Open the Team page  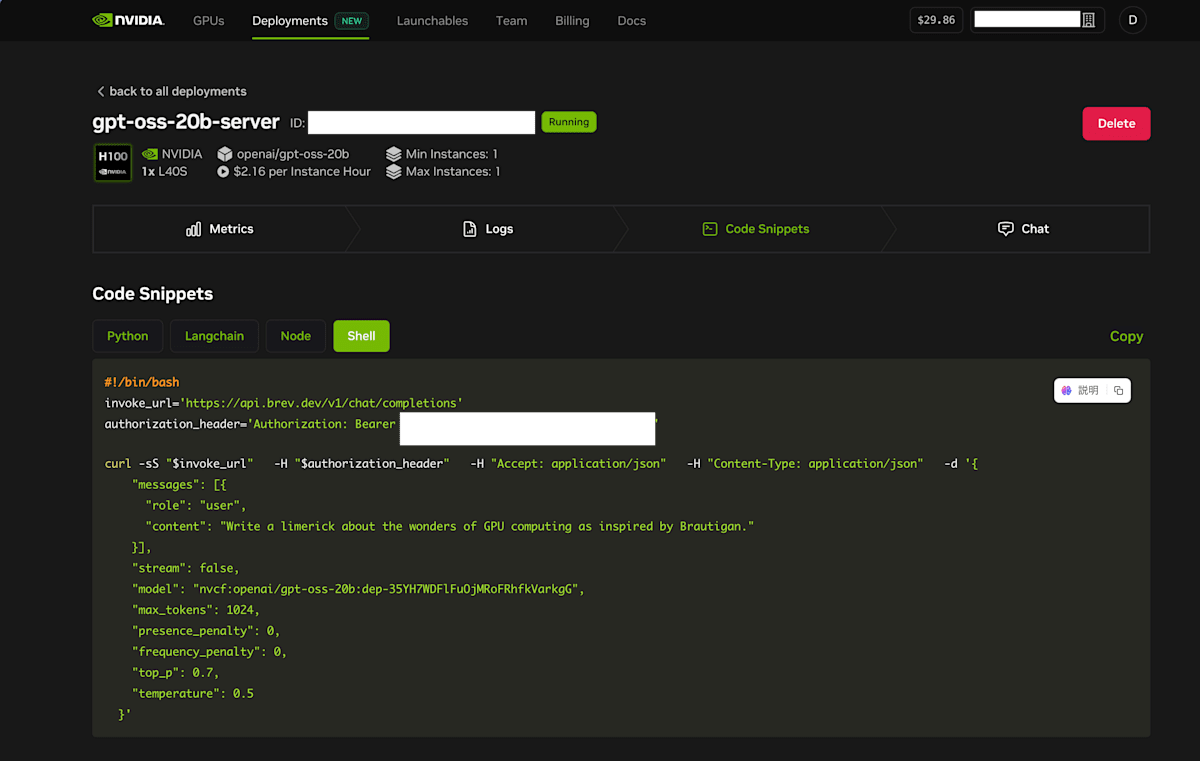511,20
